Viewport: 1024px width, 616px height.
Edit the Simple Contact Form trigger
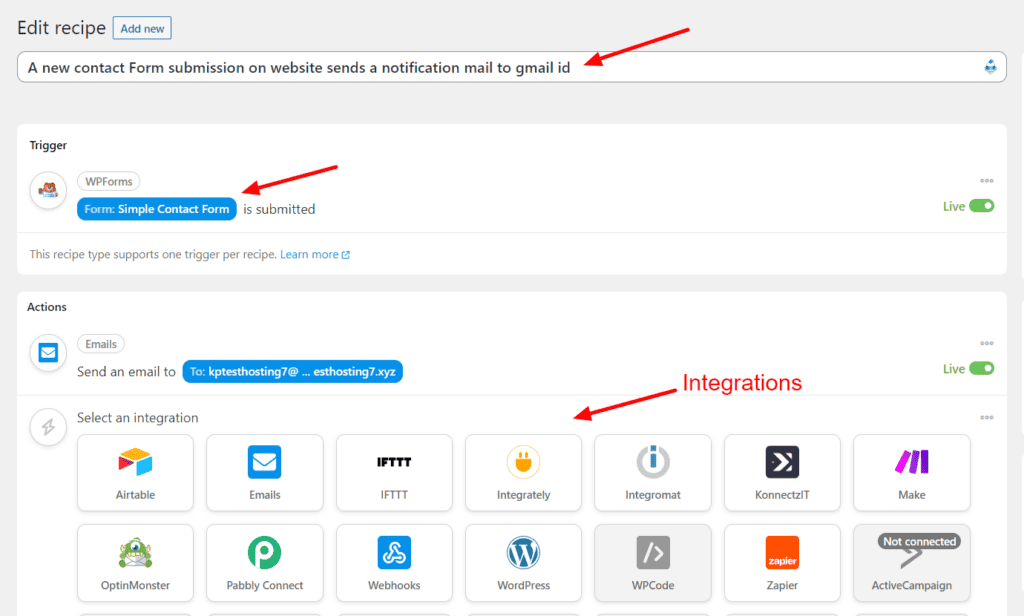coord(156,209)
